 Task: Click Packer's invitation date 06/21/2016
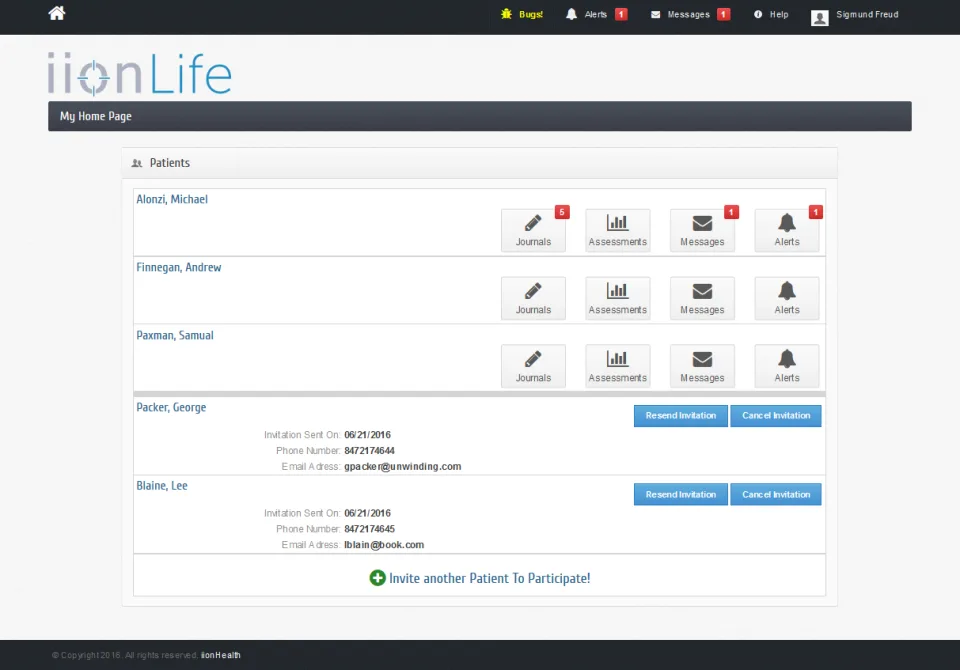pos(367,435)
